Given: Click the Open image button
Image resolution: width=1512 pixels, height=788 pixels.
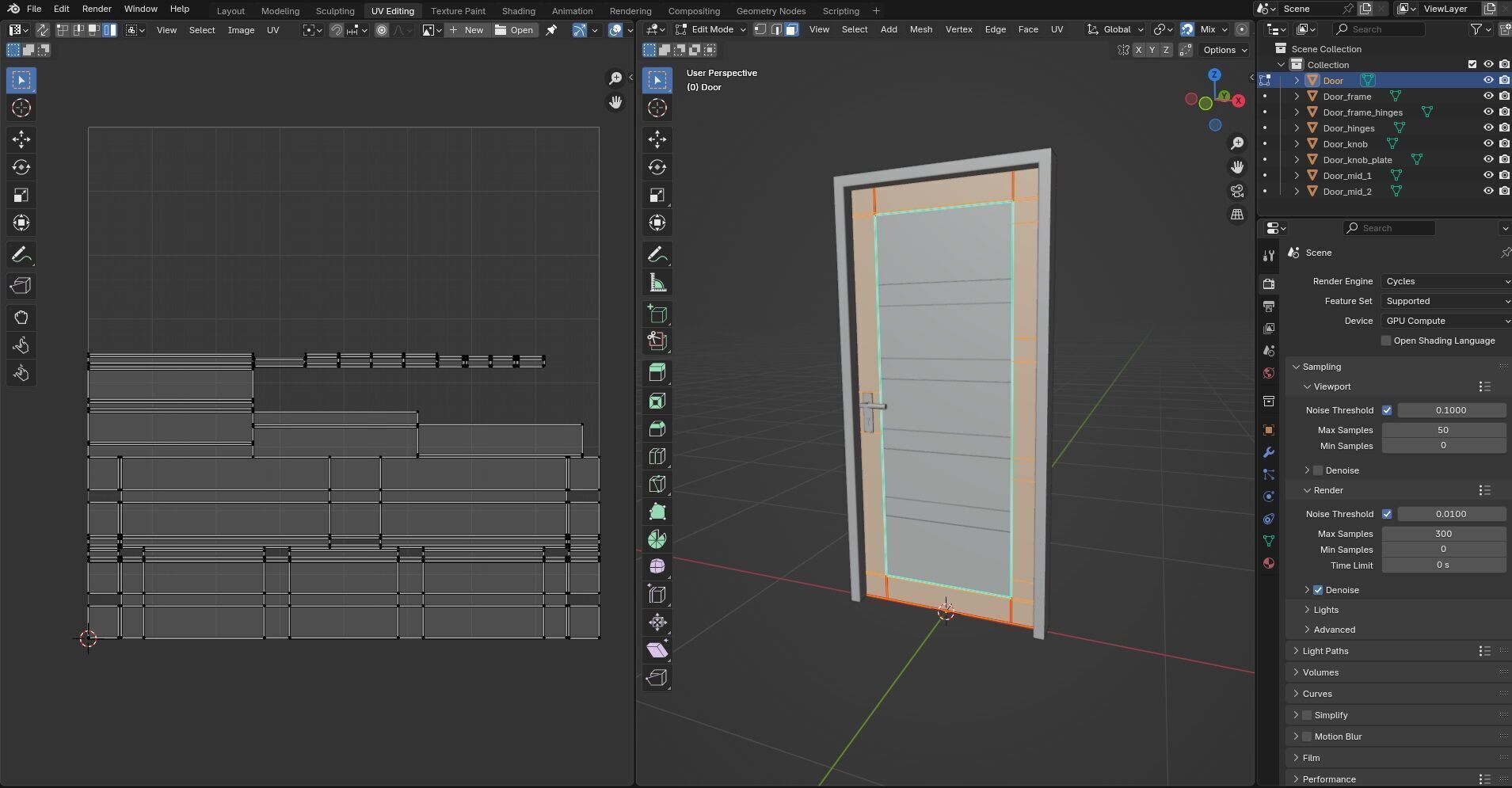Looking at the screenshot, I should pos(514,30).
